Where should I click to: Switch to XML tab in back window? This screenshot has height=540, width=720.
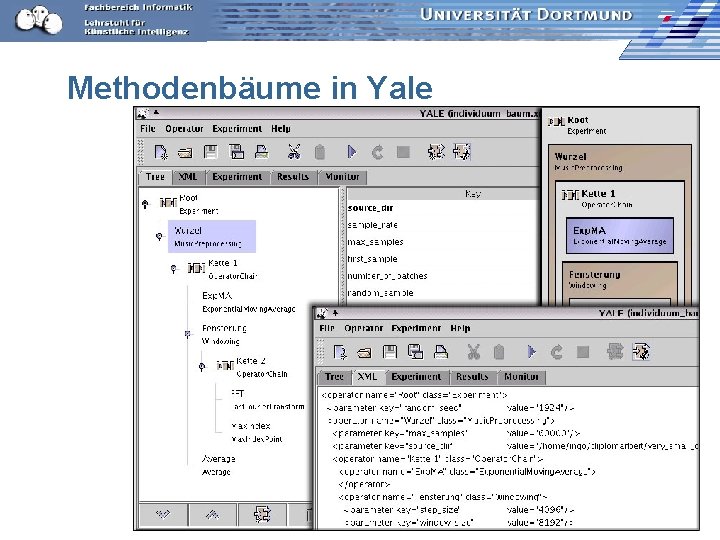(x=188, y=177)
